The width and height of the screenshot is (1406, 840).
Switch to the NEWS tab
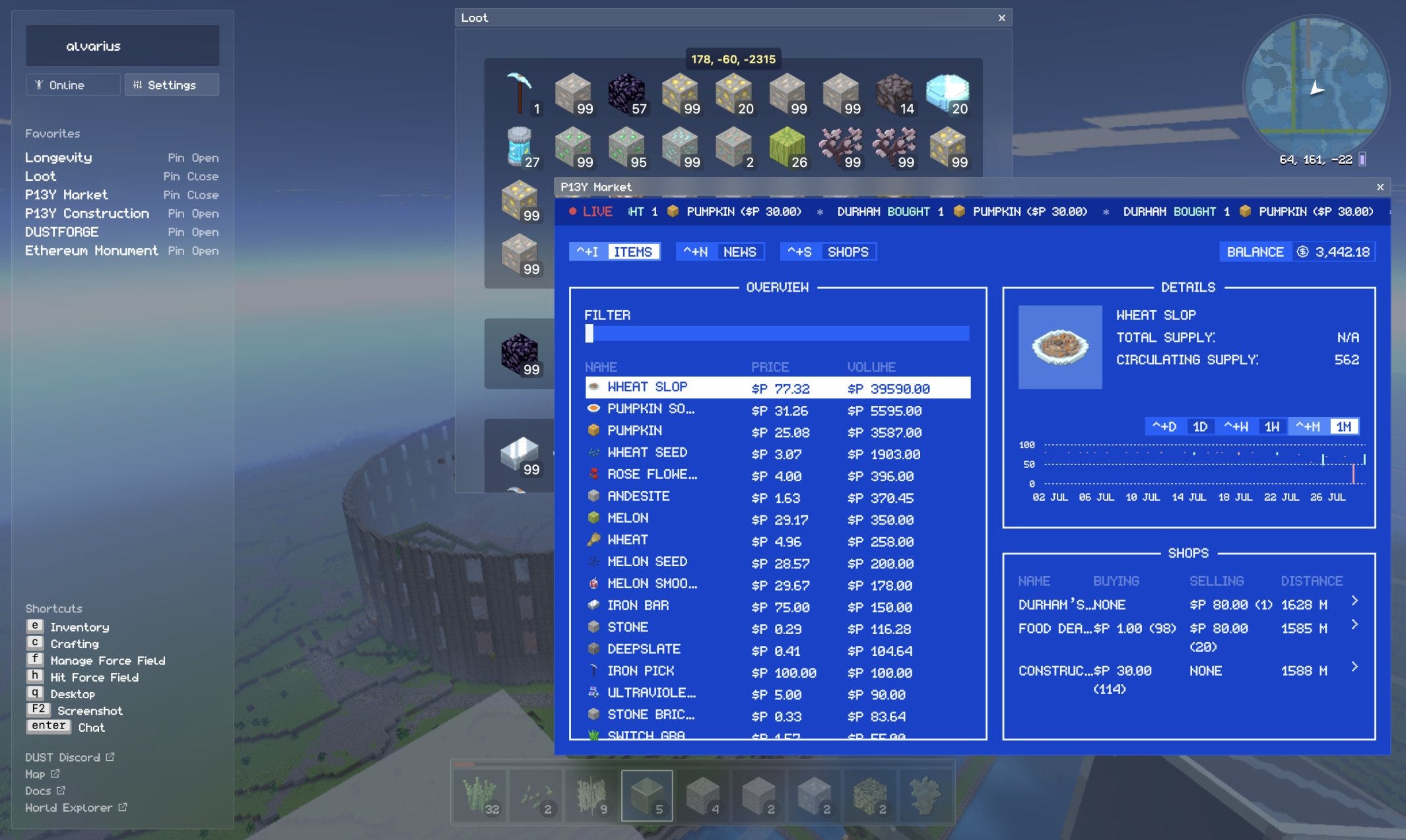click(739, 252)
